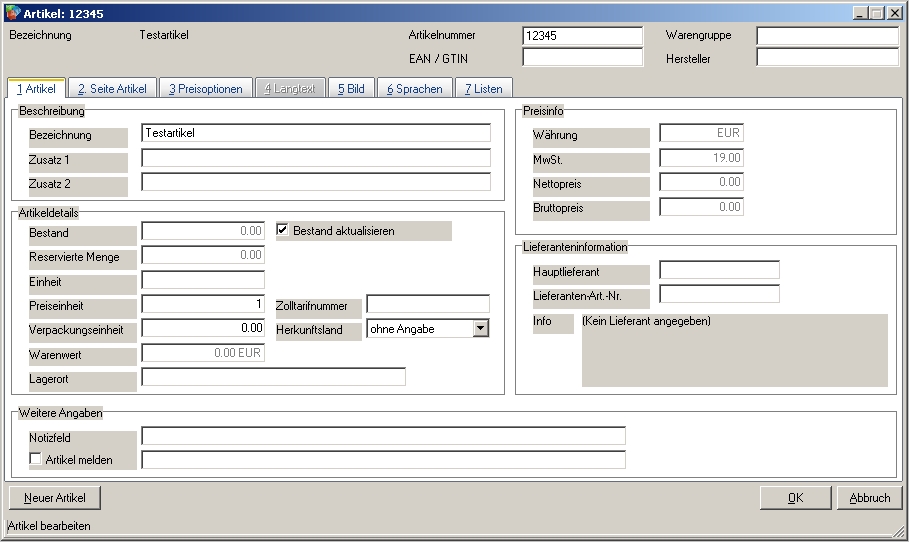Focus the Zolltarifnummer input field
Screen dimensions: 909x542
tap(428, 304)
